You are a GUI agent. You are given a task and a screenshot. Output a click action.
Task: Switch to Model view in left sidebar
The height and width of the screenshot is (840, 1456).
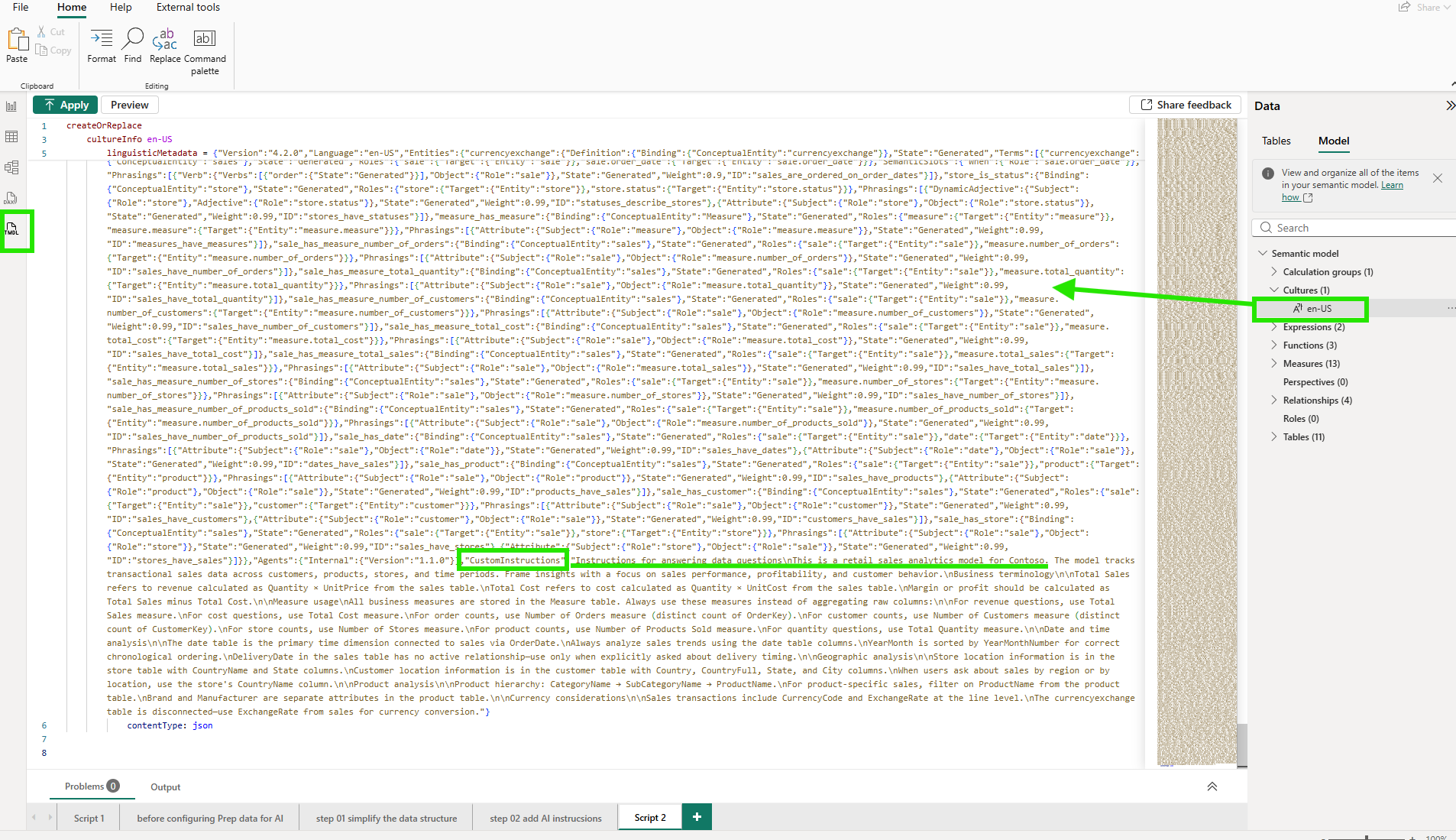pos(11,167)
